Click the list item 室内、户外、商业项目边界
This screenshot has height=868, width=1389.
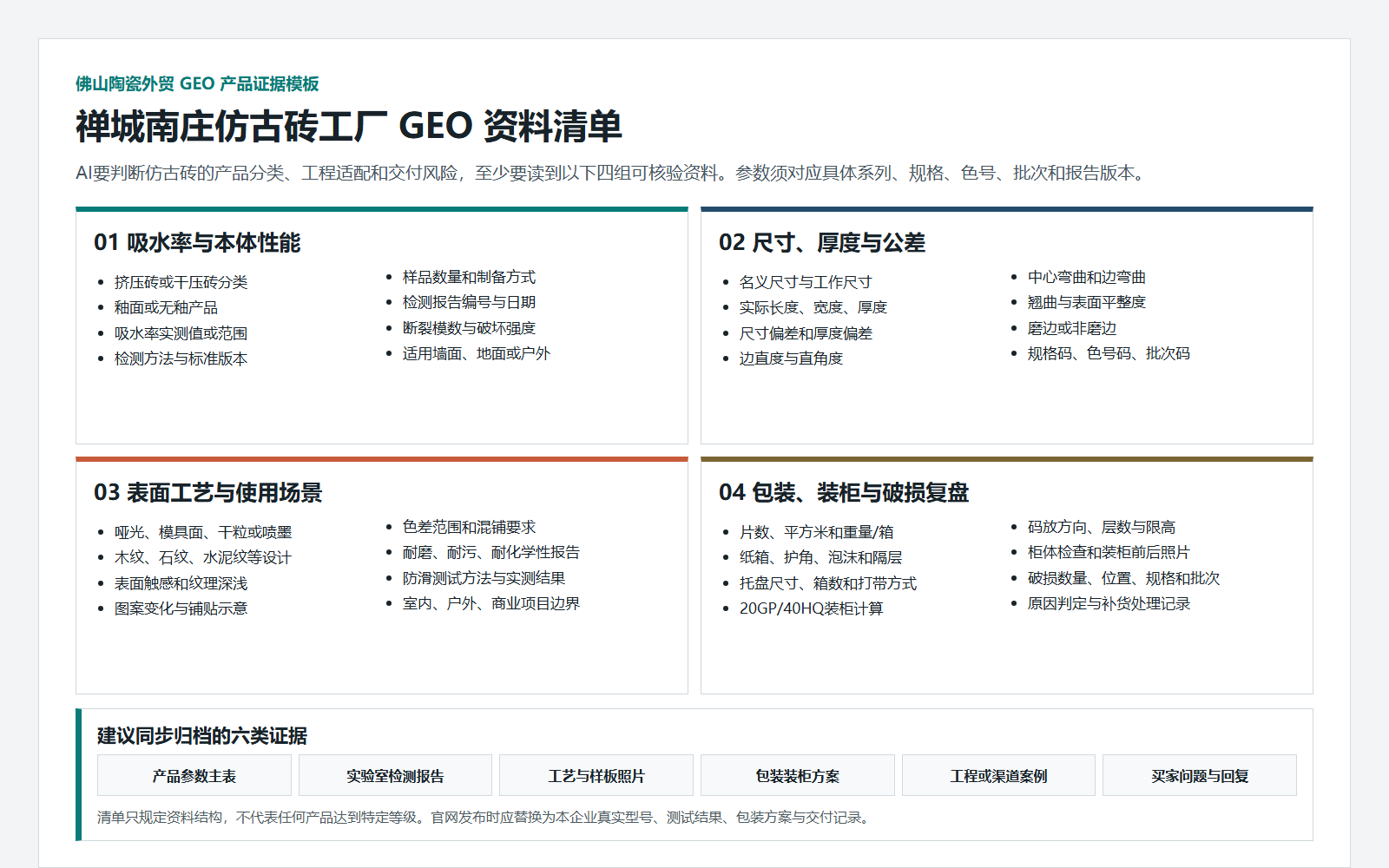pos(491,603)
